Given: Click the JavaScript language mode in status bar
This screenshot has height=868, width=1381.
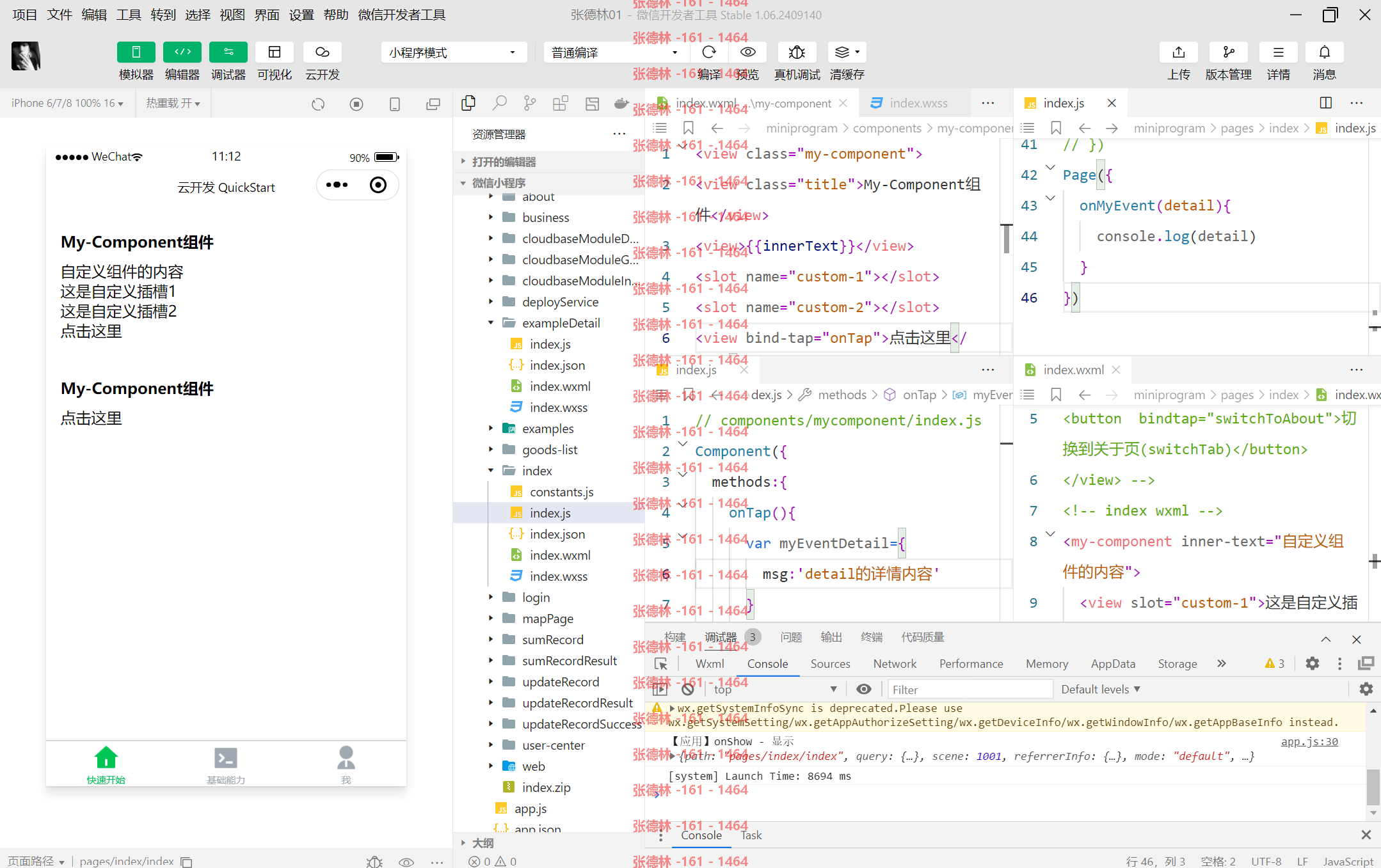Looking at the screenshot, I should tap(1348, 861).
